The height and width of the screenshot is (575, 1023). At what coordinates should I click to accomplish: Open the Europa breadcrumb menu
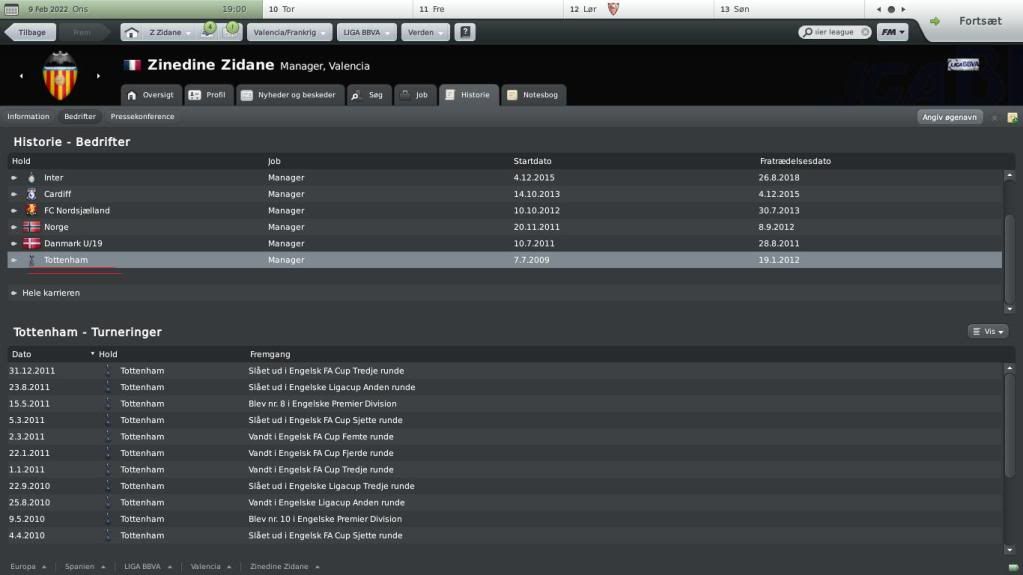pos(28,567)
